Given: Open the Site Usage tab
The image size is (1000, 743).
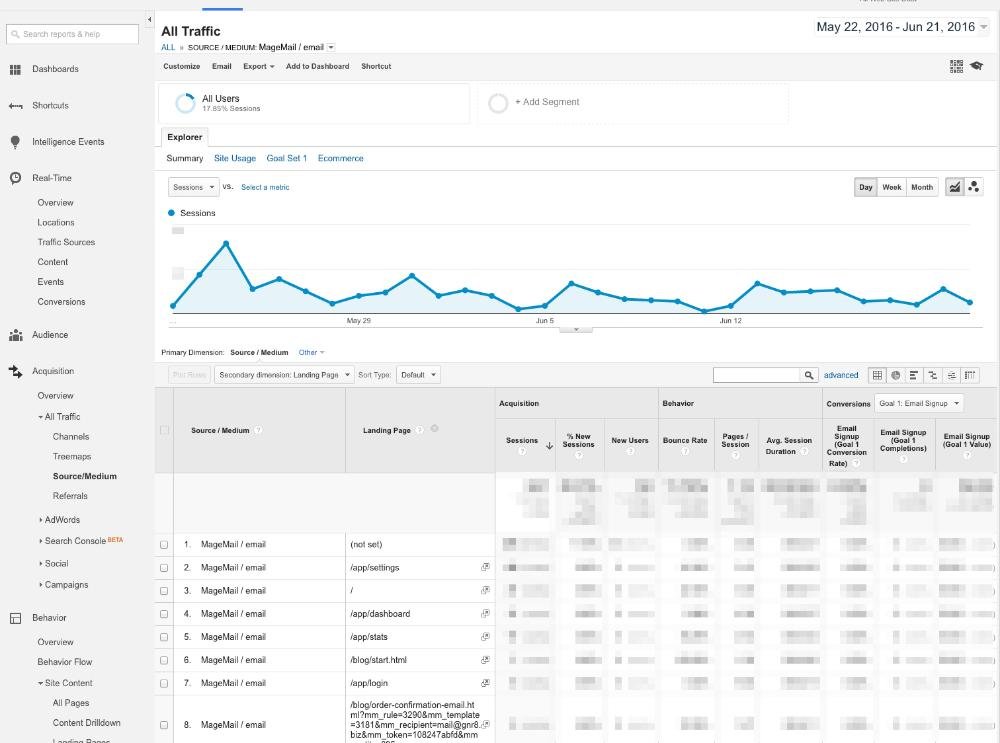Looking at the screenshot, I should [235, 158].
